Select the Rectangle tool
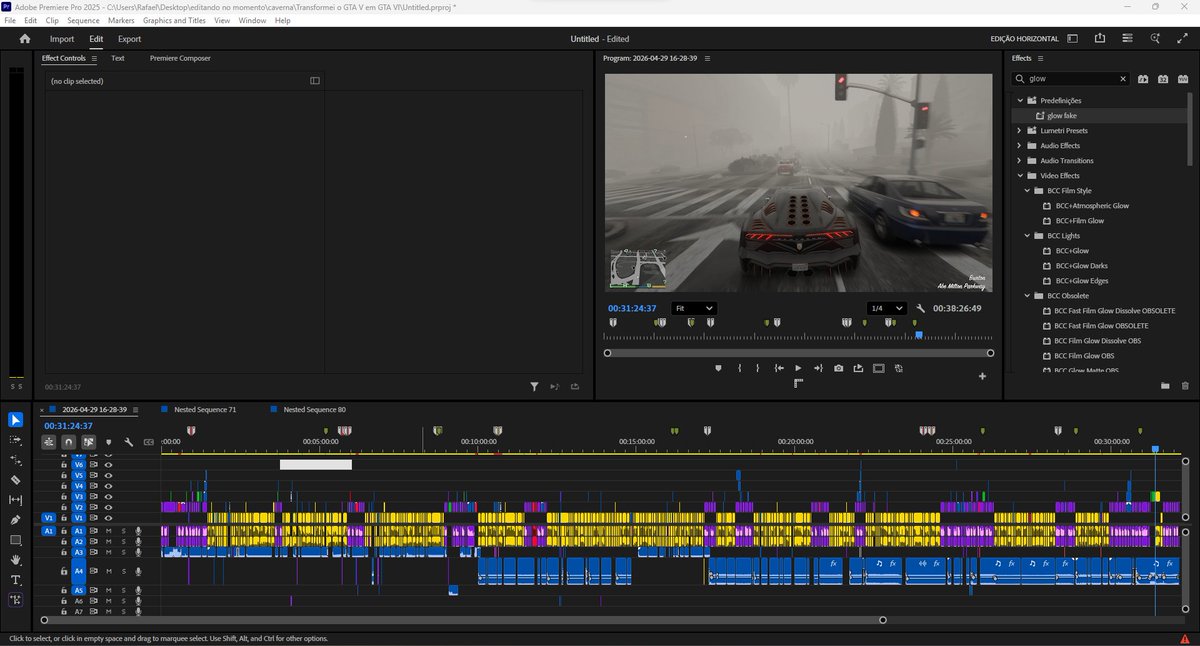The image size is (1200, 646). point(16,540)
